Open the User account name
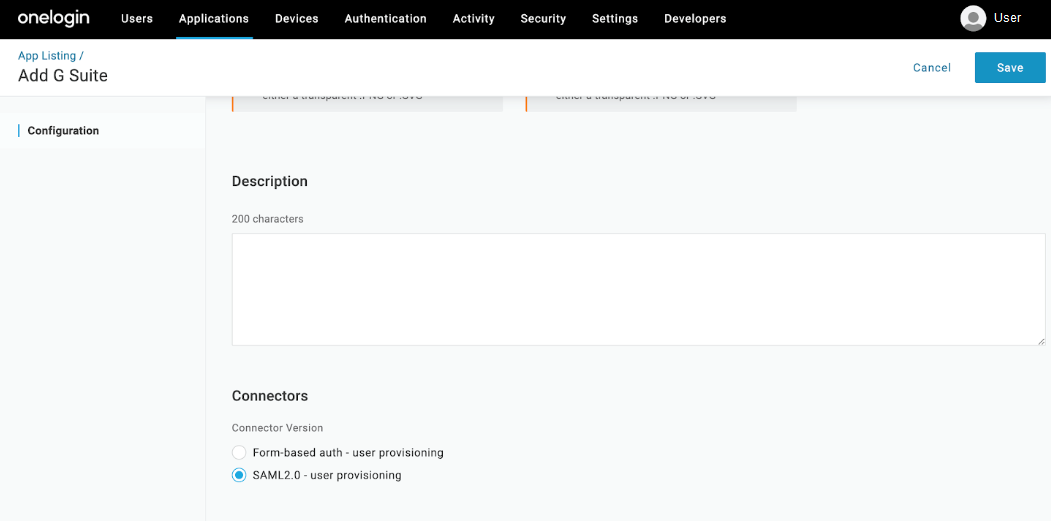 (x=1007, y=18)
